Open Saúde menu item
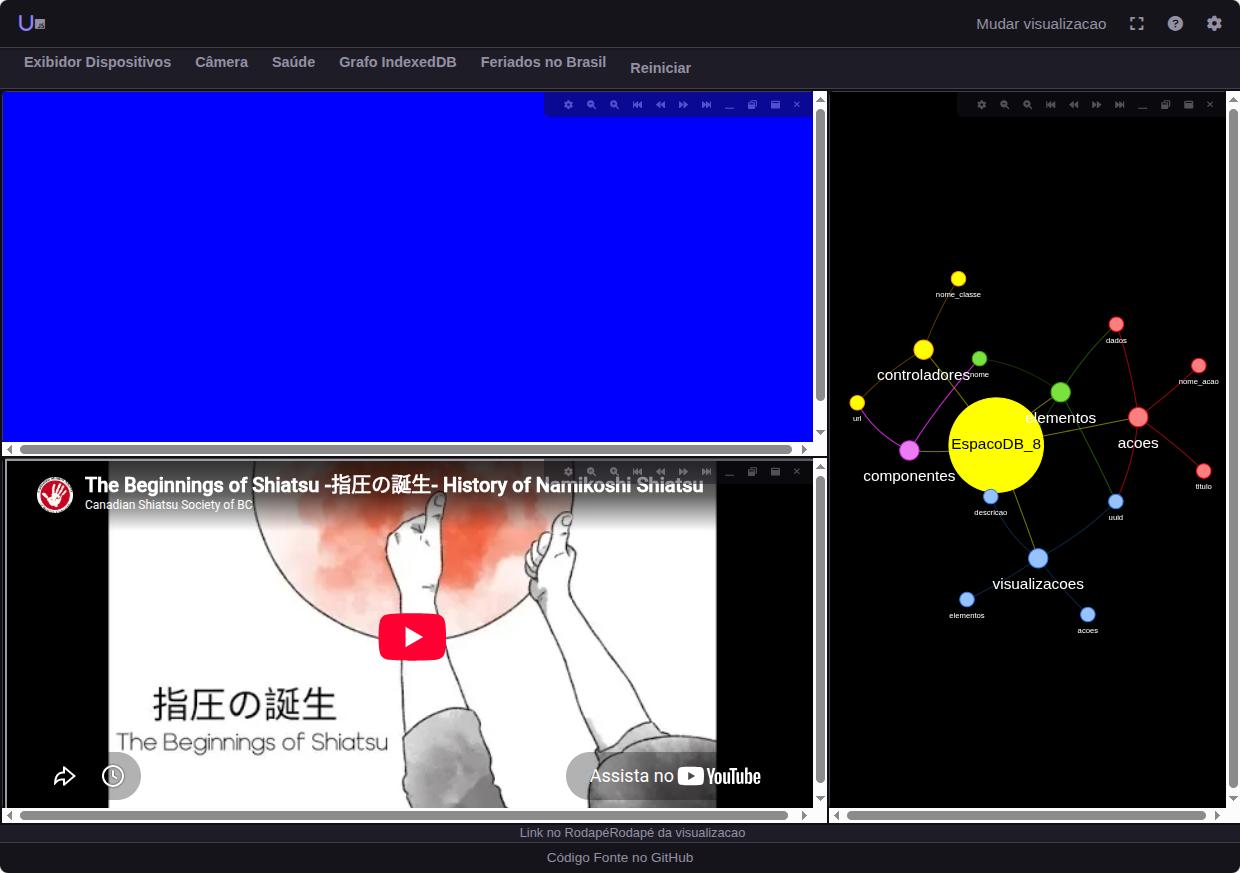This screenshot has height=873, width=1240. coord(293,62)
